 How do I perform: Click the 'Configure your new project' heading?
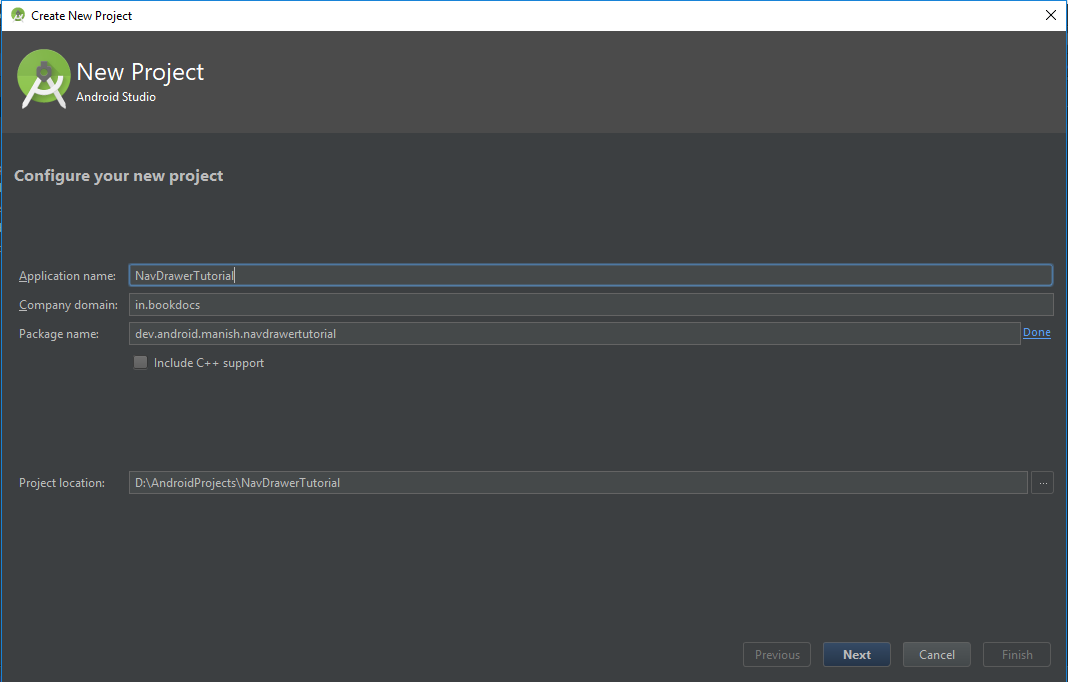pos(119,176)
